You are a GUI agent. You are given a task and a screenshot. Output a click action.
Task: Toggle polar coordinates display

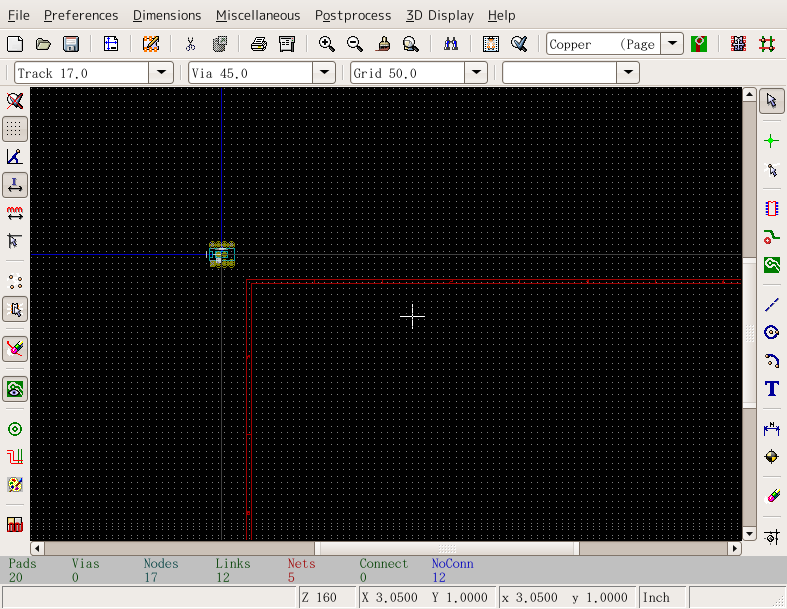pos(15,157)
